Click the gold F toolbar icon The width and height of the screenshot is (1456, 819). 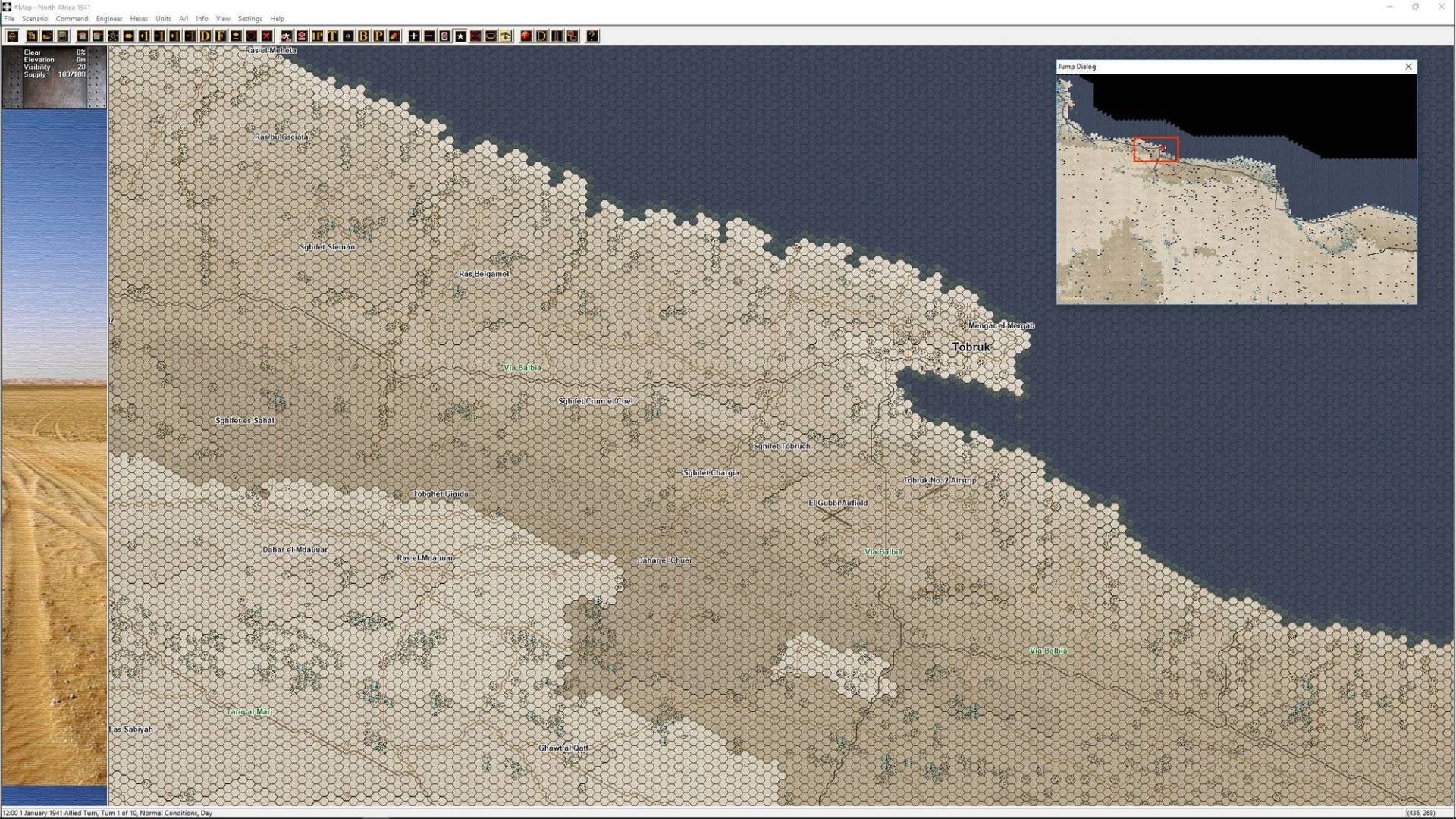(221, 36)
